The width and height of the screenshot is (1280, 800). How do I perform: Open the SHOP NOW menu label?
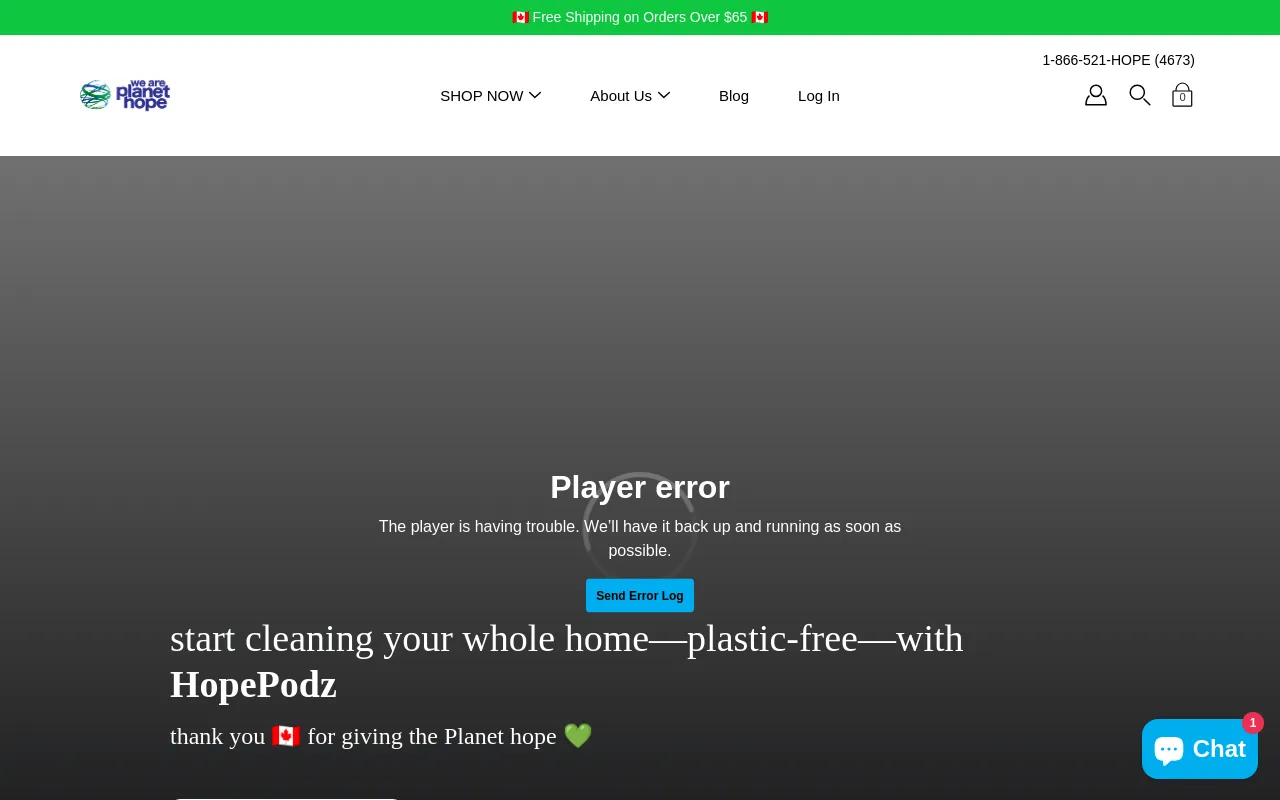point(482,96)
